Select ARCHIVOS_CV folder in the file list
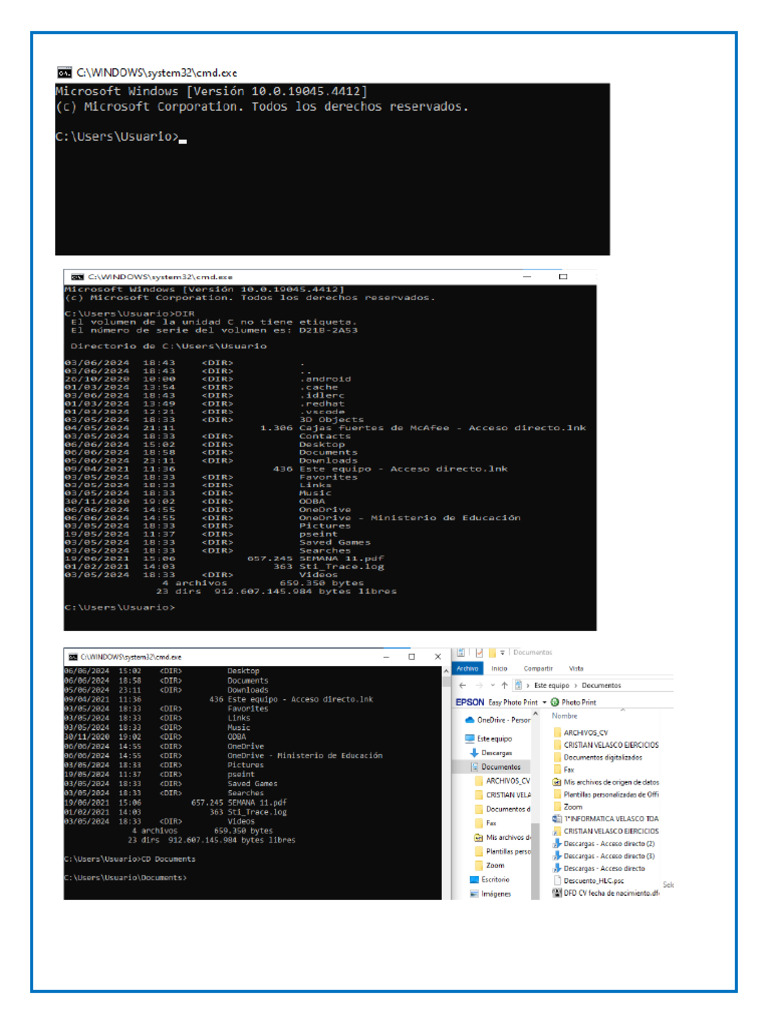This screenshot has width=768, height=1024. point(581,732)
